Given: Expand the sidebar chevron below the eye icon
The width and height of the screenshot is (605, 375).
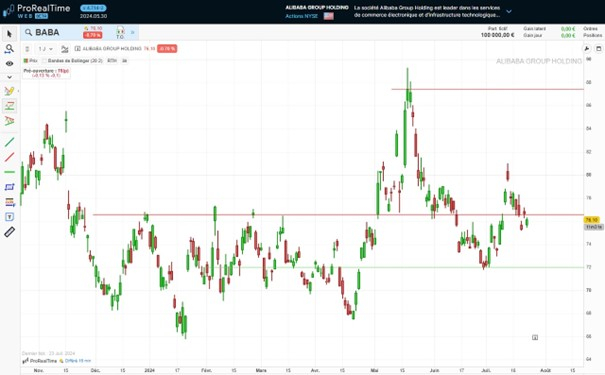Looking at the screenshot, I should click(x=9, y=77).
